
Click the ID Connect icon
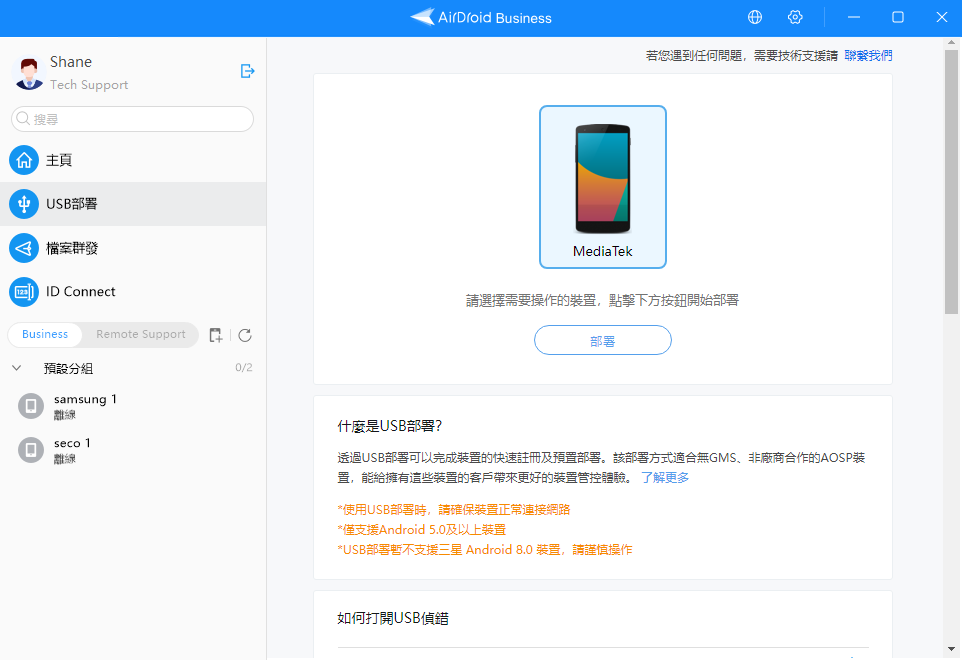[24, 292]
